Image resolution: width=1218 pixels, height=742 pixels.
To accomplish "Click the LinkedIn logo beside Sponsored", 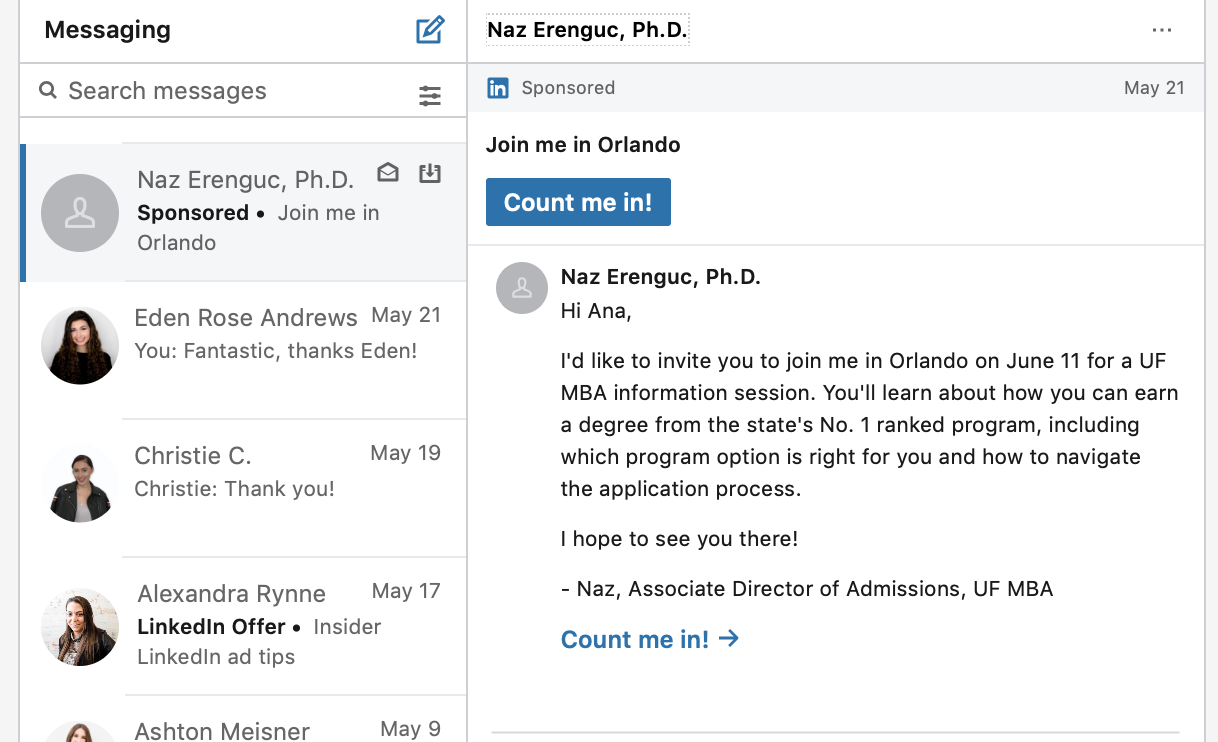I will coord(498,88).
